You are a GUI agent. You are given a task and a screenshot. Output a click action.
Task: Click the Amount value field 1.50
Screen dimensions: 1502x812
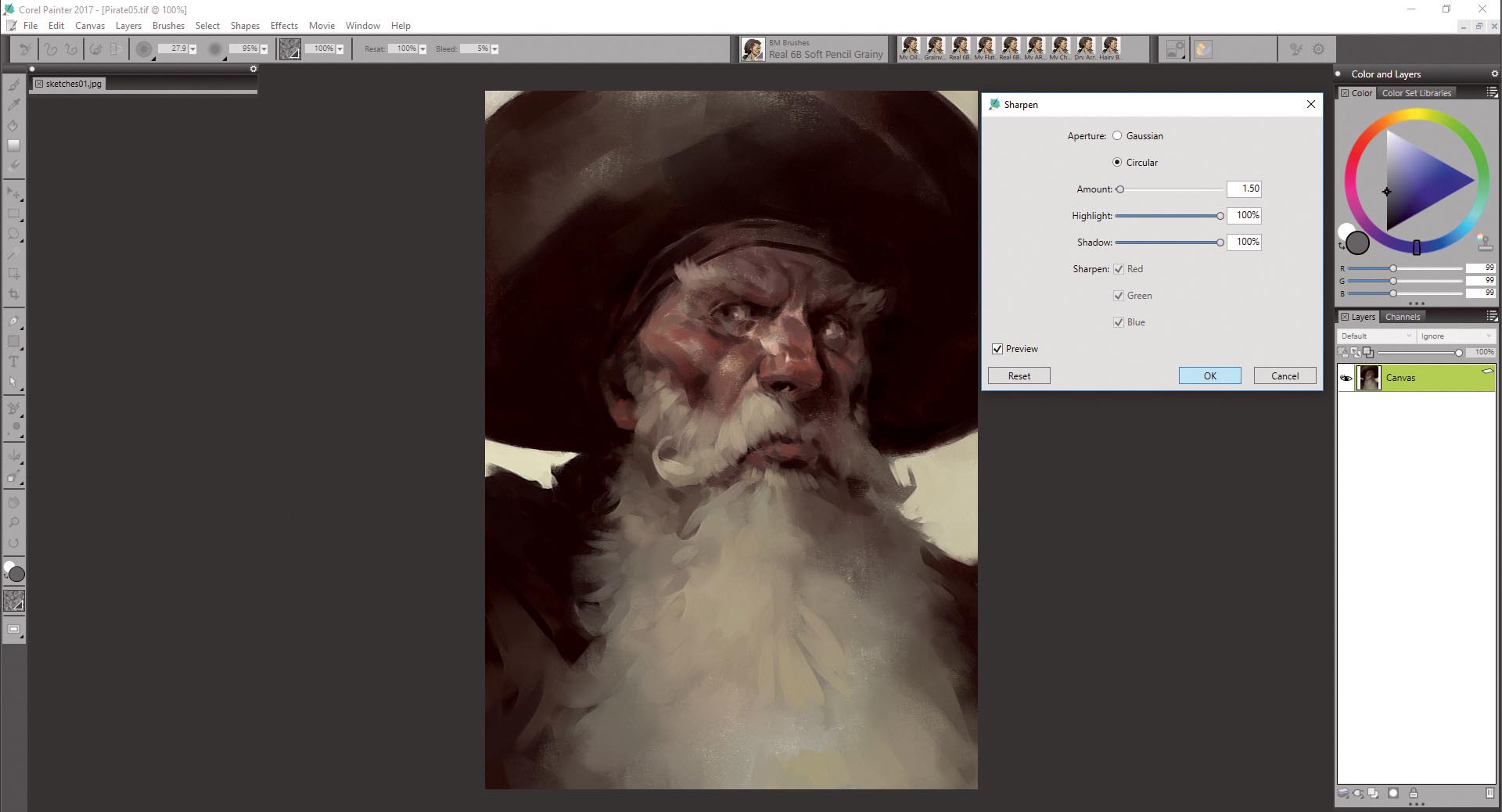click(1244, 189)
